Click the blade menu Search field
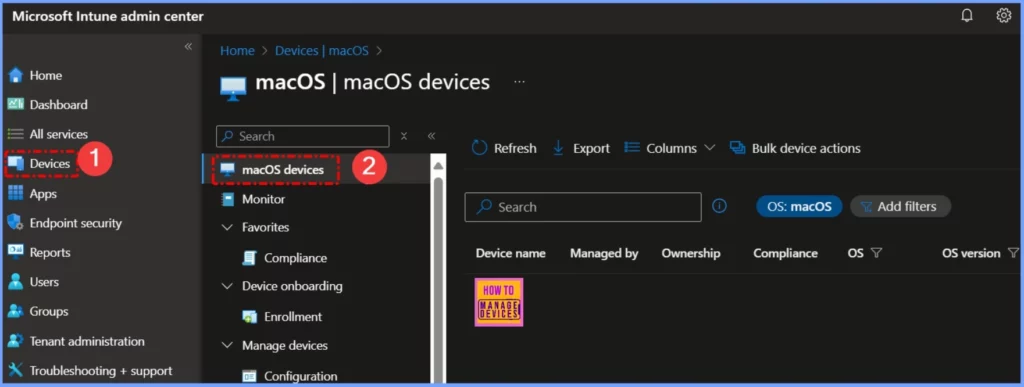Image resolution: width=1024 pixels, height=387 pixels. click(x=302, y=136)
